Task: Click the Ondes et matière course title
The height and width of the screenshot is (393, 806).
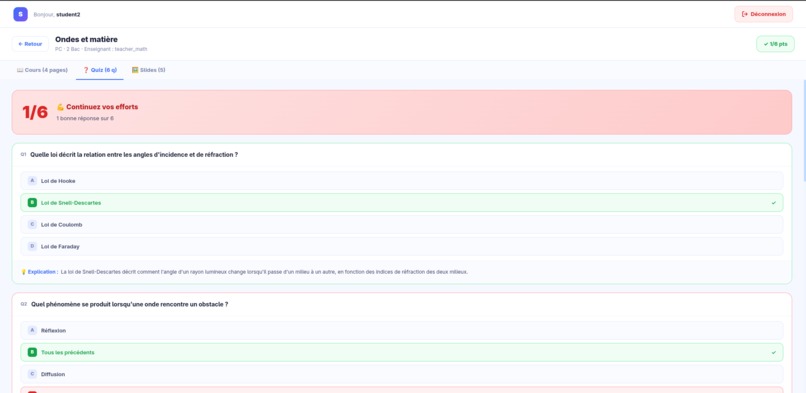Action: [86, 39]
